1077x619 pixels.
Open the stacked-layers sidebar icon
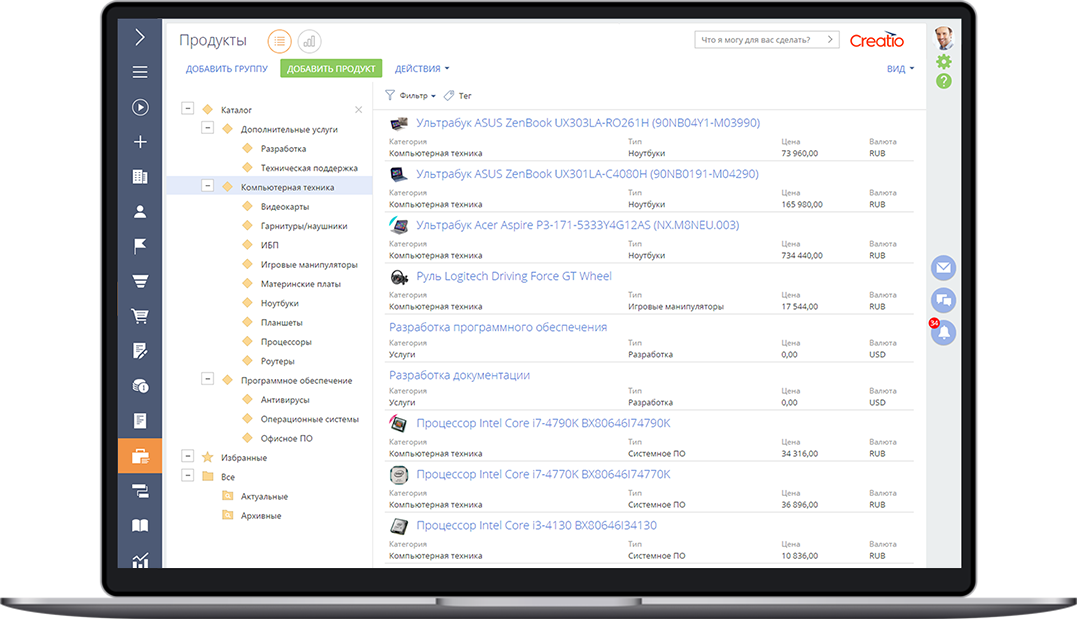[140, 491]
